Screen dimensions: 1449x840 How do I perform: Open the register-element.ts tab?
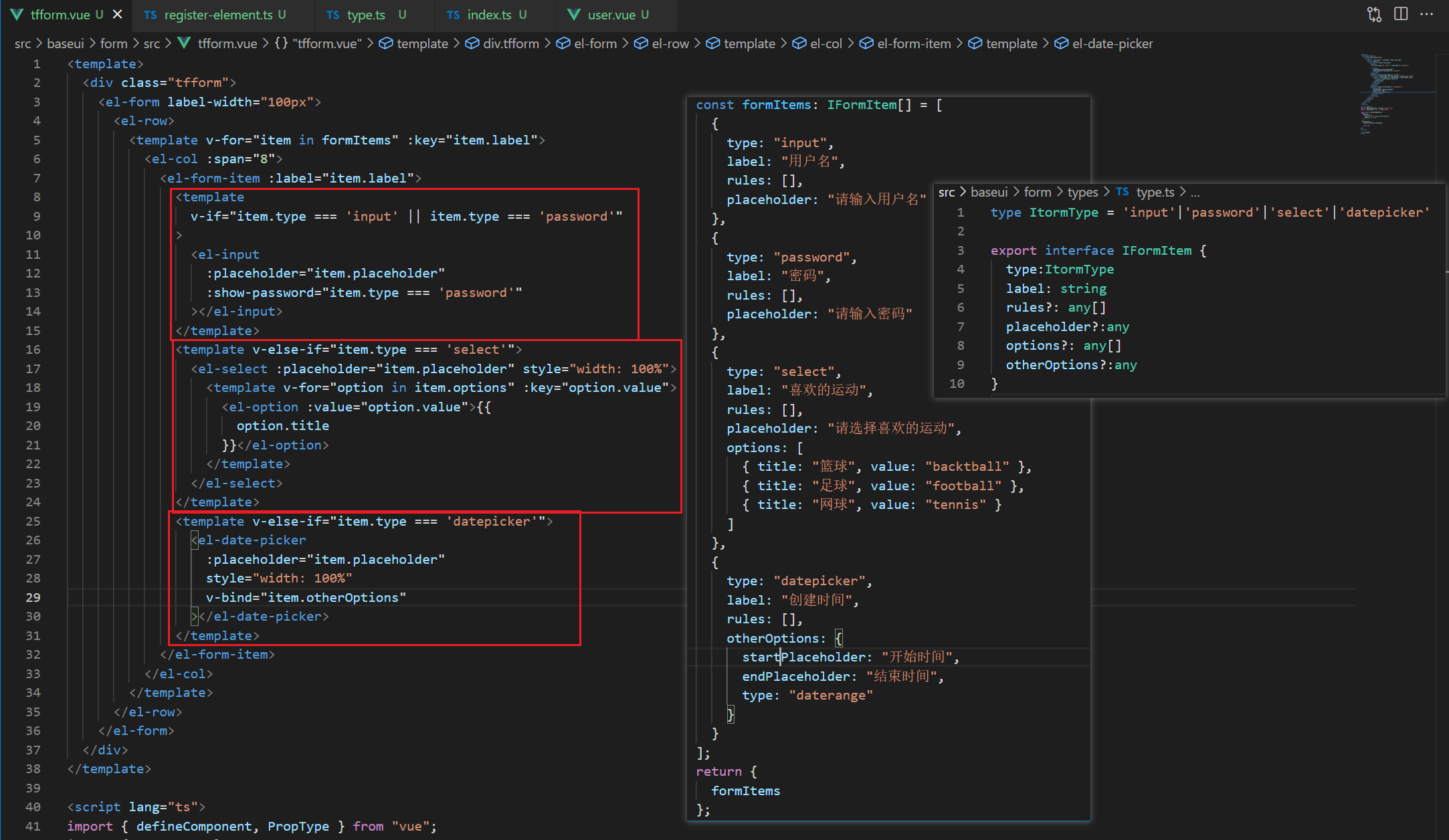click(x=218, y=14)
